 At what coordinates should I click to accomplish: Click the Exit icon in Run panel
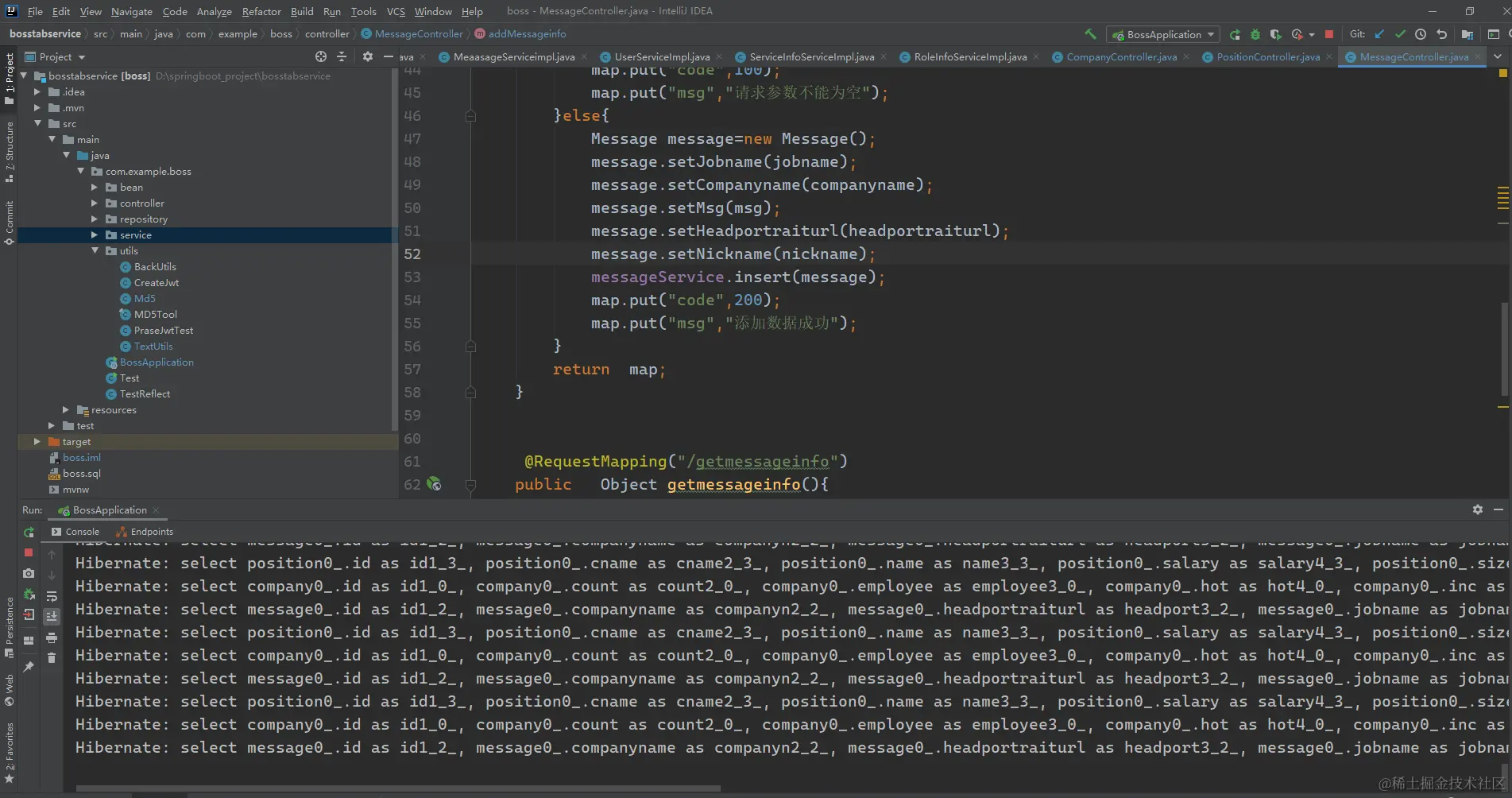click(29, 614)
